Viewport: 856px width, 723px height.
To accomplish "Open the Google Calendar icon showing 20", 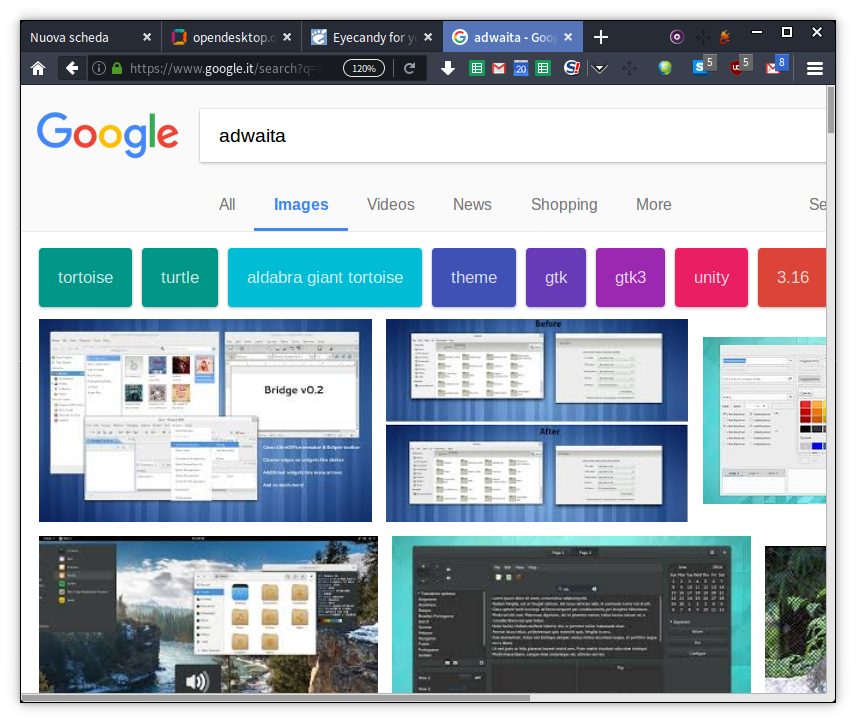I will [x=521, y=68].
